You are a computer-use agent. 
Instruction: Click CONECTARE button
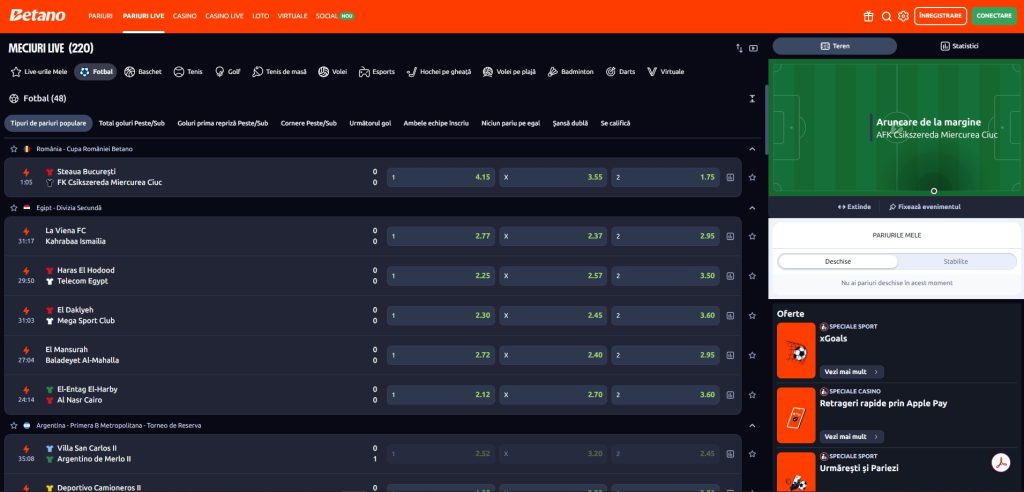[x=994, y=16]
